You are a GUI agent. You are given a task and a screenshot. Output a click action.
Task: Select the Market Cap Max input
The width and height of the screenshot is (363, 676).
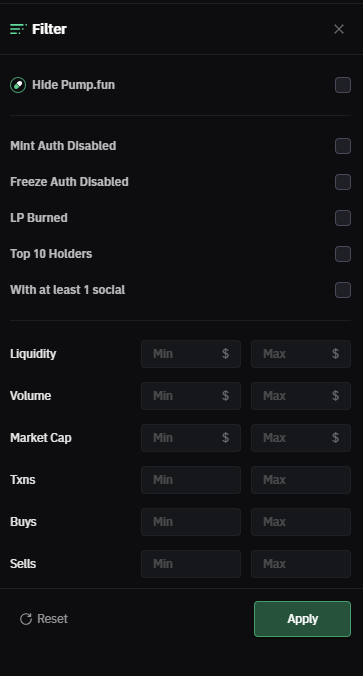click(301, 438)
